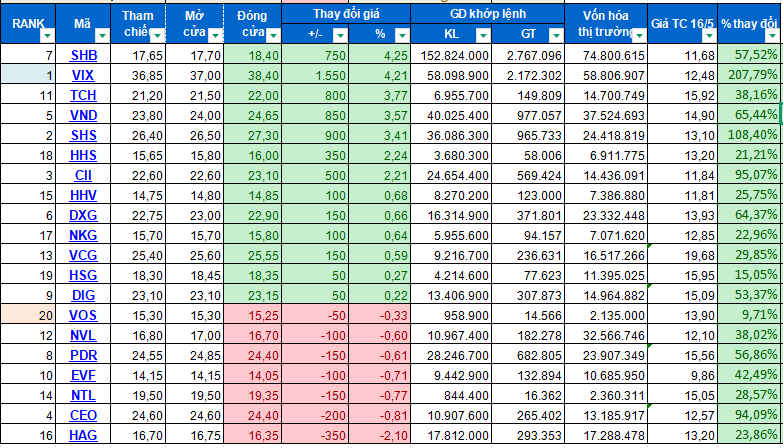Open the VIX stock link
Viewport: 783px width, 448px height.
click(x=83, y=75)
